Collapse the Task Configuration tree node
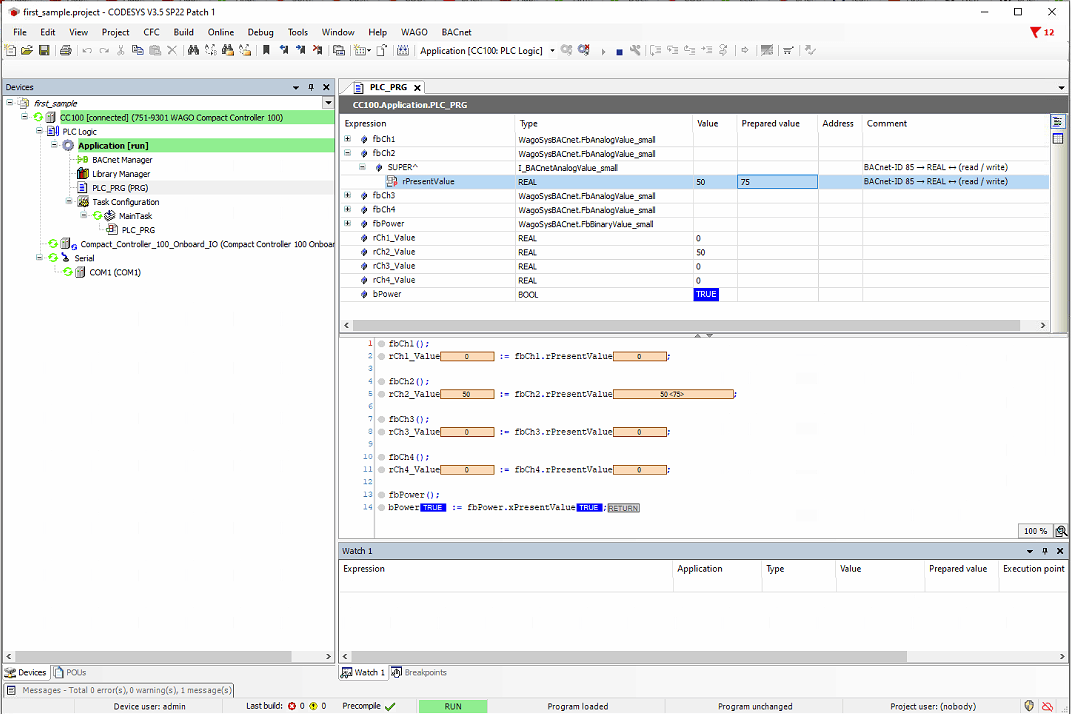This screenshot has width=1071, height=714. point(68,201)
